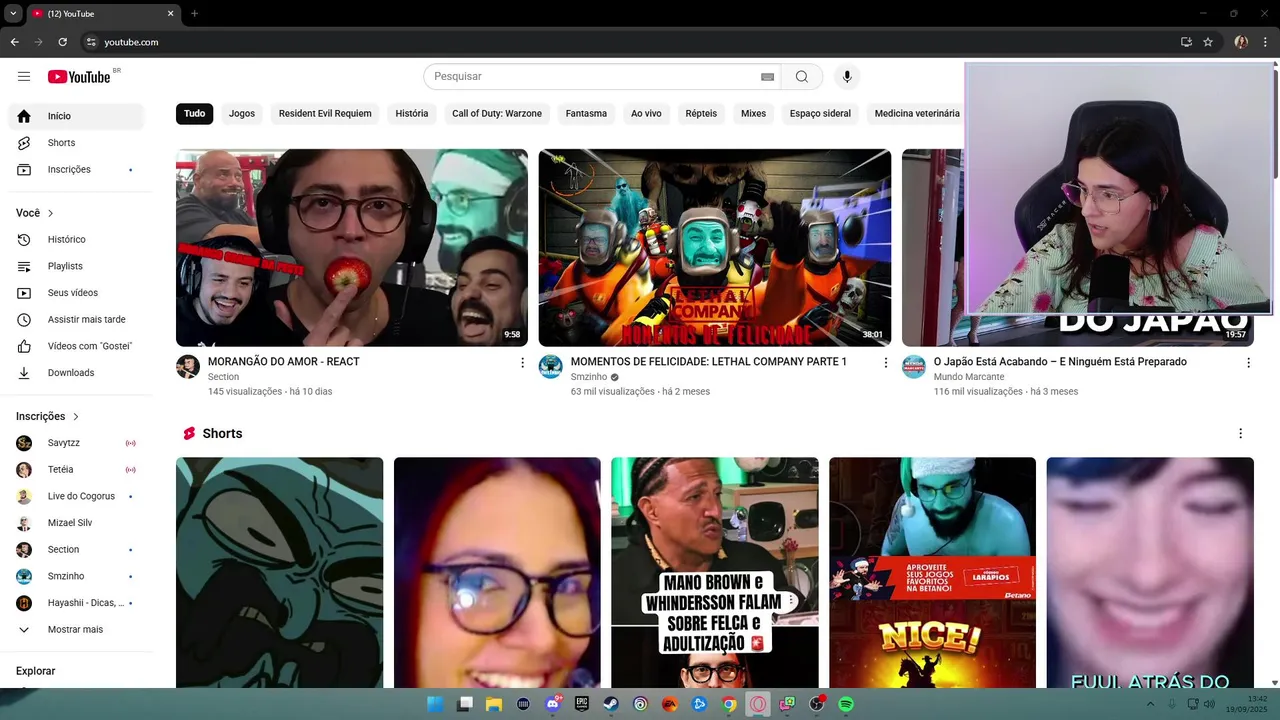This screenshot has width=1280, height=720.
Task: Play the Lethal Company video thumbnail
Action: click(x=715, y=248)
